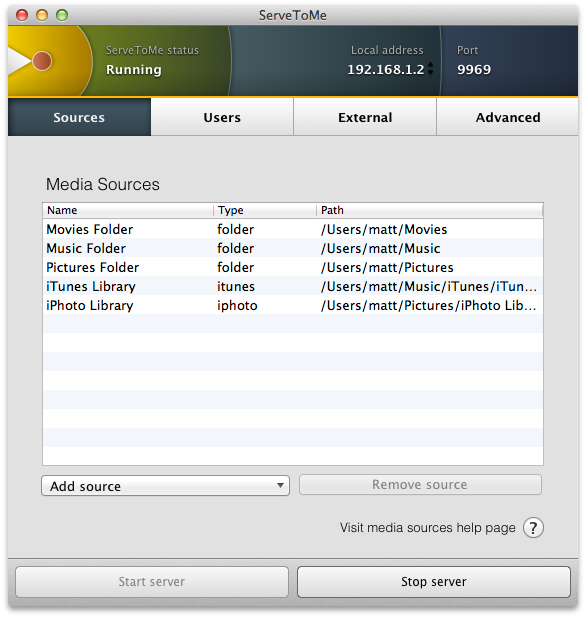The image size is (586, 618).
Task: Sort by the Path column header
Action: (x=430, y=210)
